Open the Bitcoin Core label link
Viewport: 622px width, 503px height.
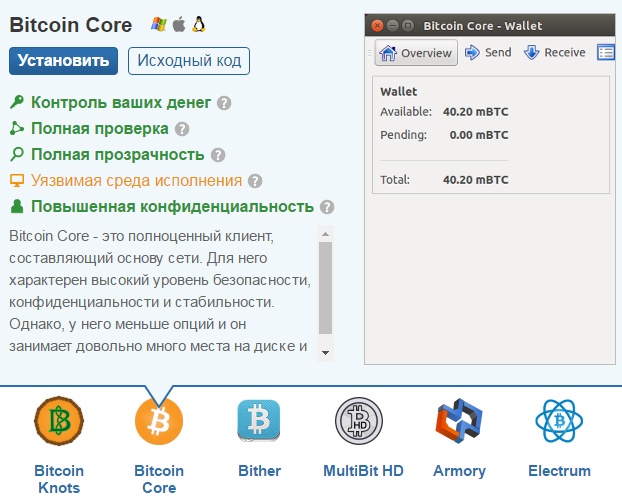pyautogui.click(x=159, y=479)
